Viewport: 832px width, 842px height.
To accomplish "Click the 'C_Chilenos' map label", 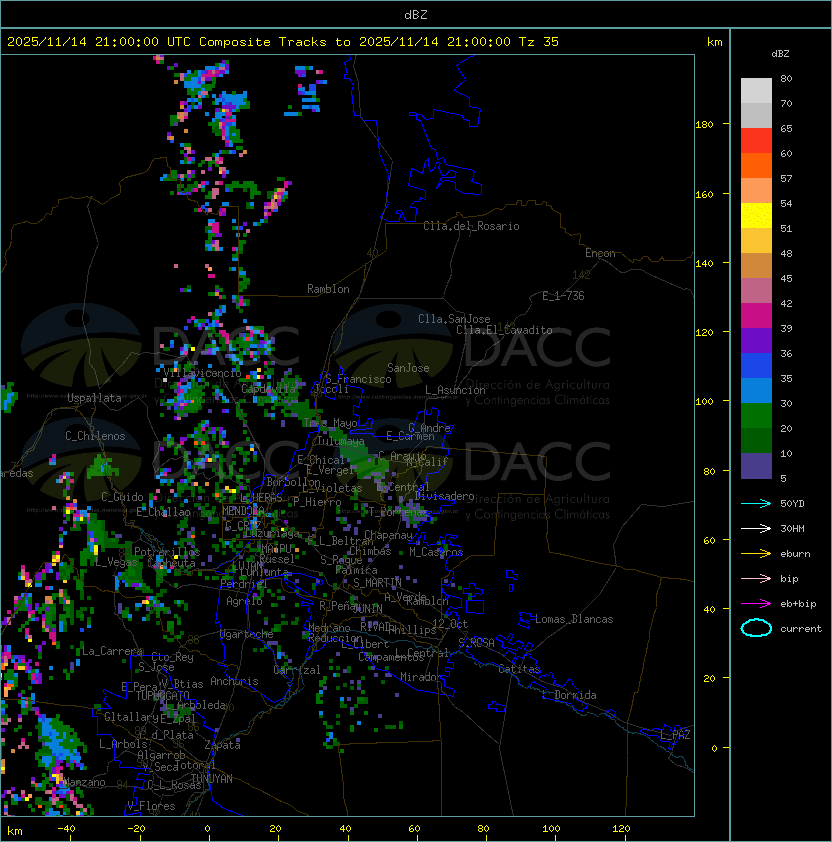I will coord(95,436).
